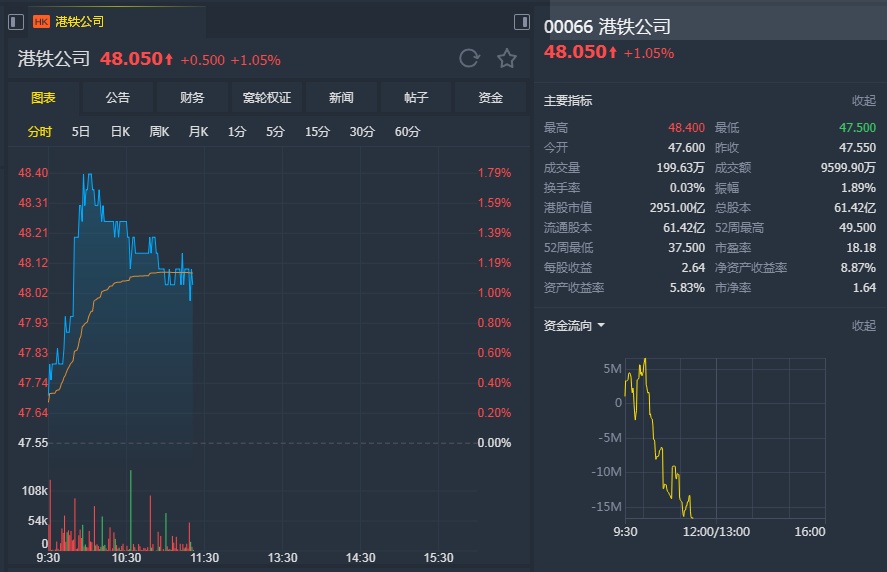
Task: Select the 30分 chart interval
Action: coord(361,132)
